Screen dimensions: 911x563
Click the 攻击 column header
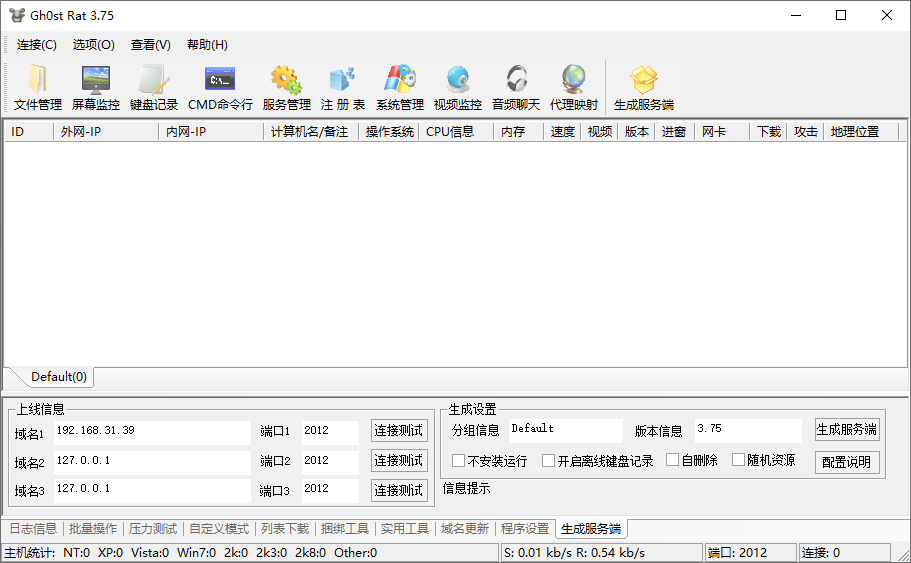805,132
